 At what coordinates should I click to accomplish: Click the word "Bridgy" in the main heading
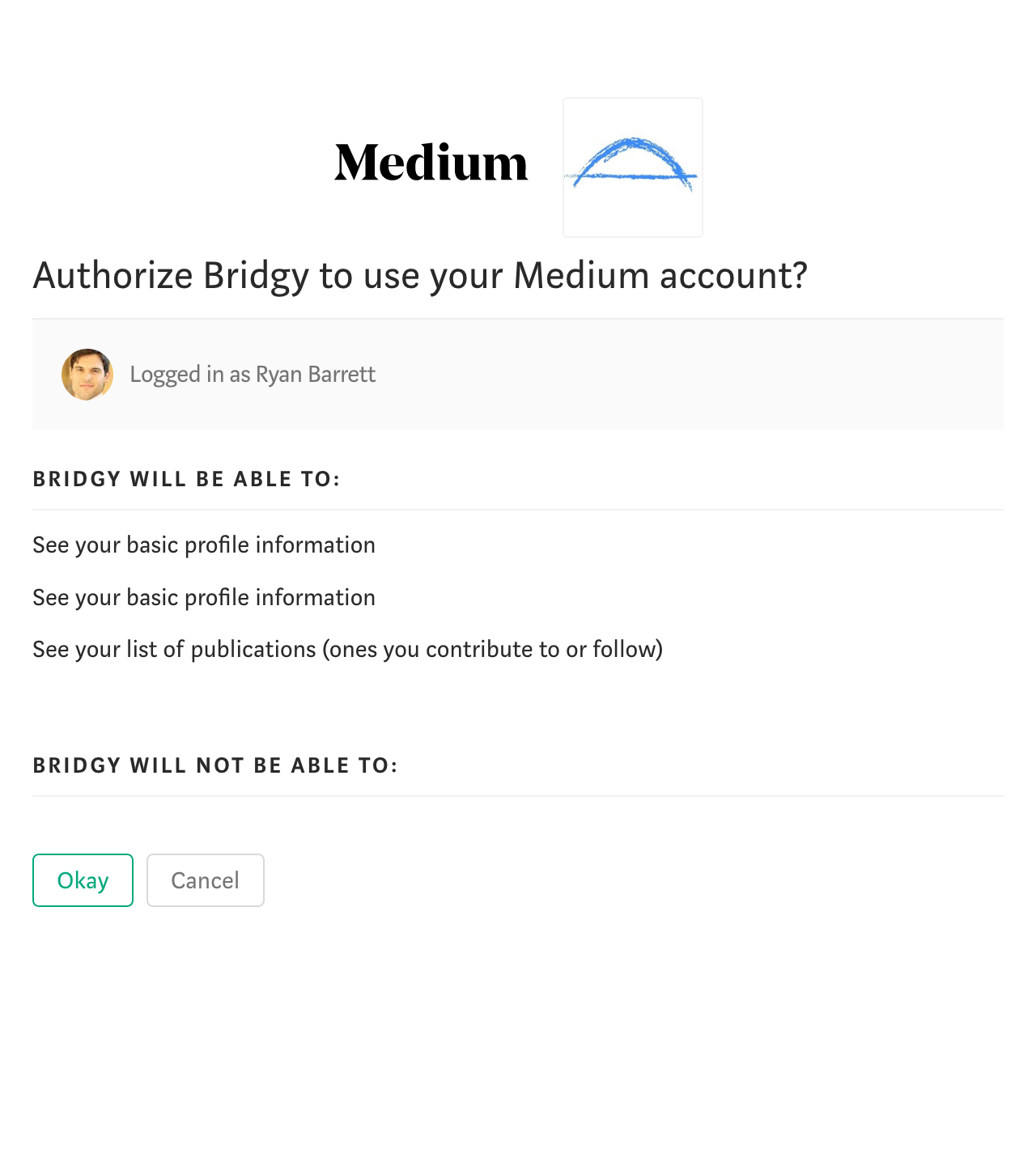[256, 278]
